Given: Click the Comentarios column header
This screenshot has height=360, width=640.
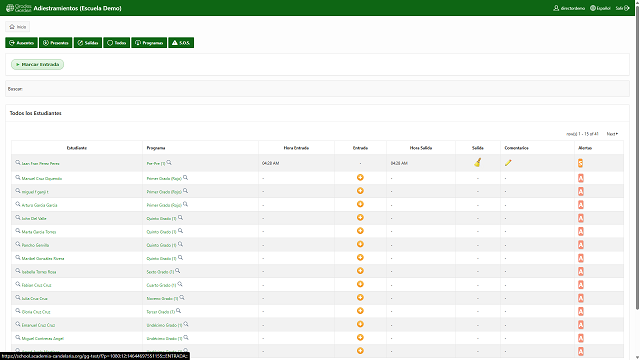Looking at the screenshot, I should click(516, 148).
